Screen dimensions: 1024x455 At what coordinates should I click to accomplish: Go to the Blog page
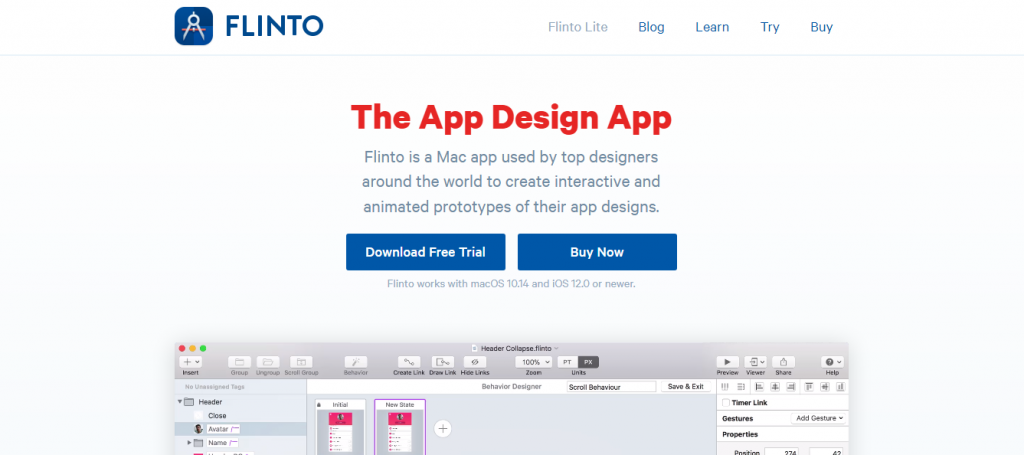coord(651,27)
